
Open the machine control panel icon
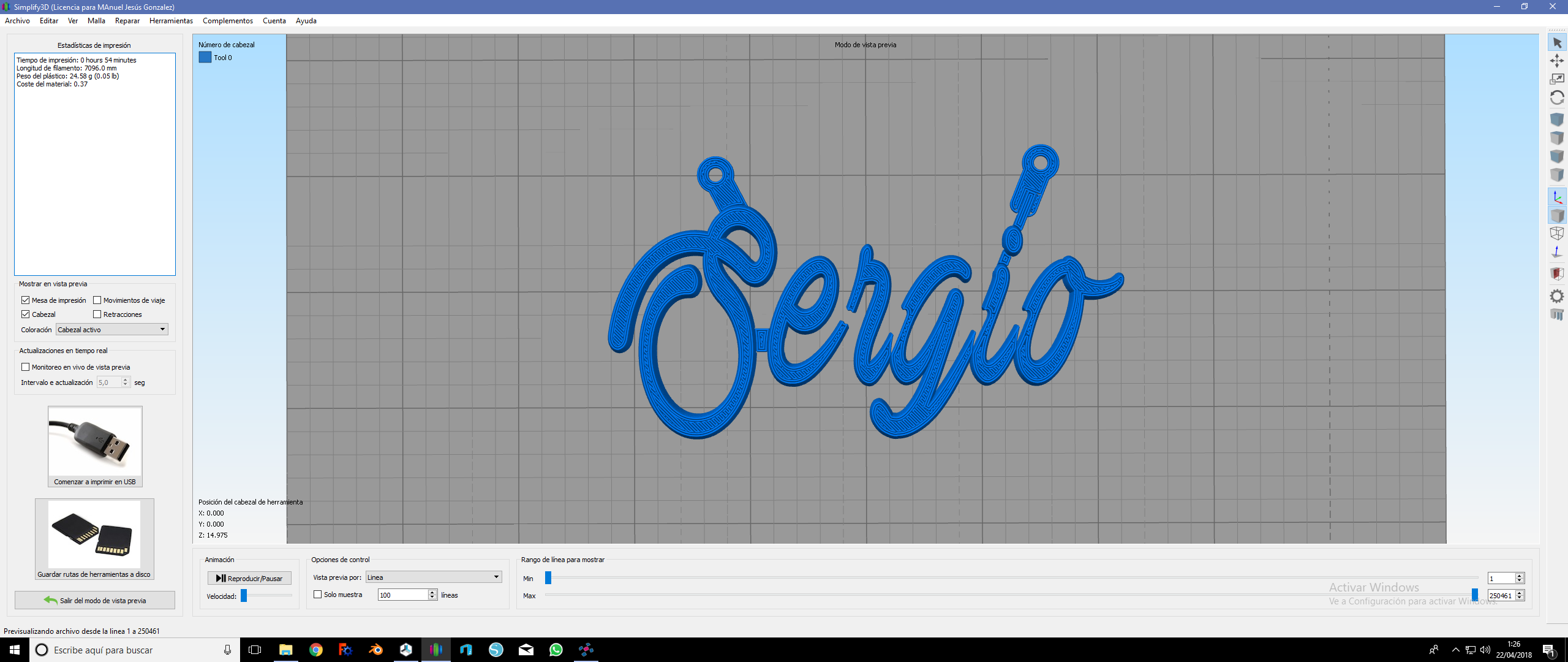click(x=1557, y=315)
